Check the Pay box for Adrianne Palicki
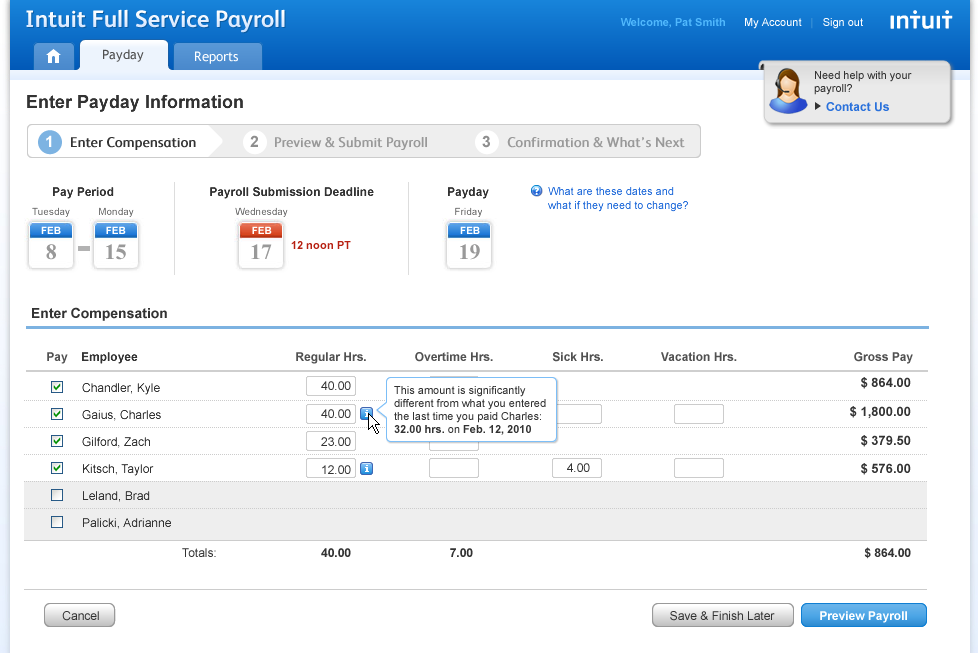The image size is (978, 653). coord(57,522)
